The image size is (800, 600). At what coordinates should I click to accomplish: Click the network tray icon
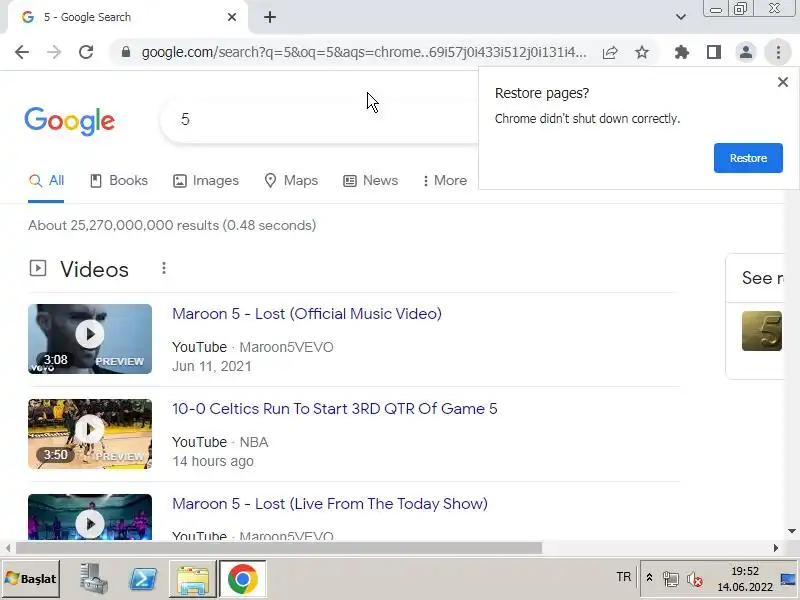click(671, 579)
